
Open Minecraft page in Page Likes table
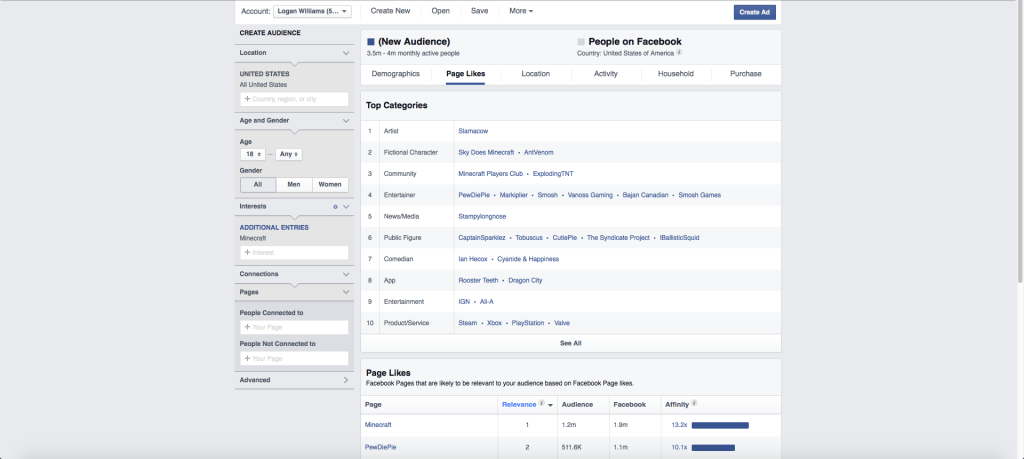click(378, 425)
